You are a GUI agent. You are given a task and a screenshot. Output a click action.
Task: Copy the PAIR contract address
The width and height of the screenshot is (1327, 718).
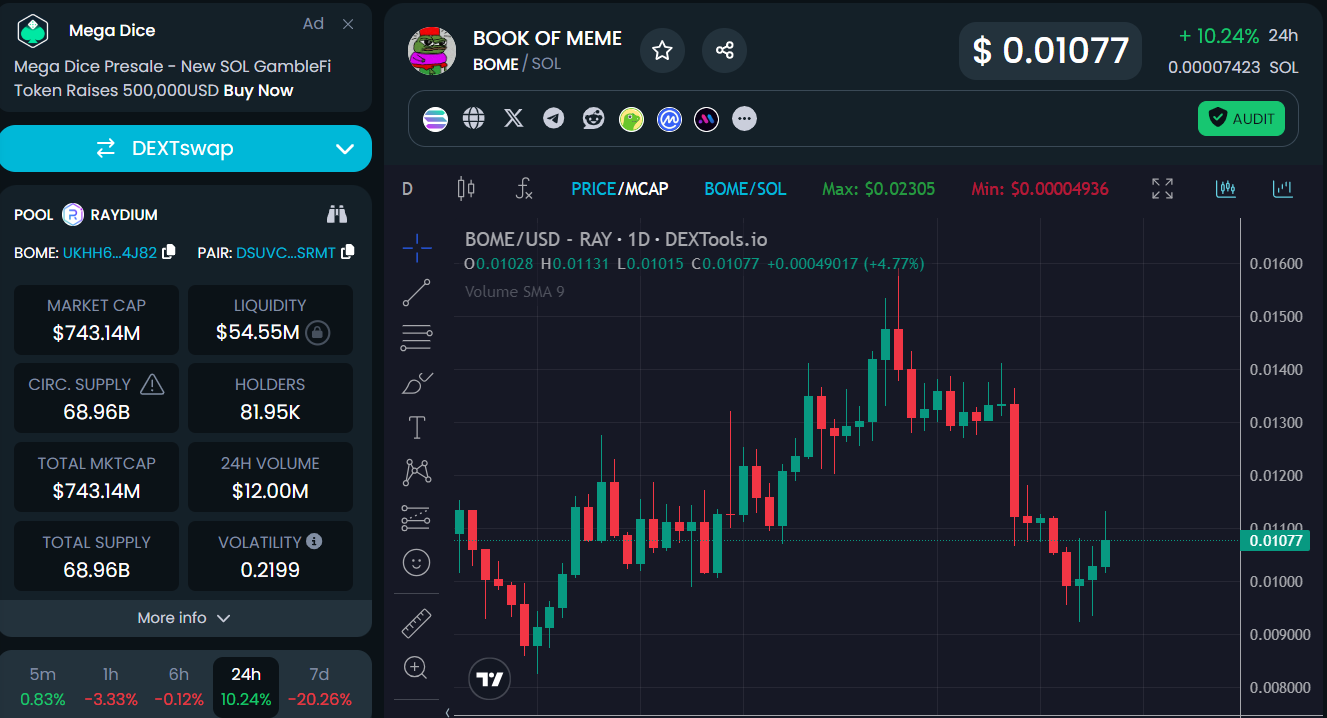(x=348, y=252)
